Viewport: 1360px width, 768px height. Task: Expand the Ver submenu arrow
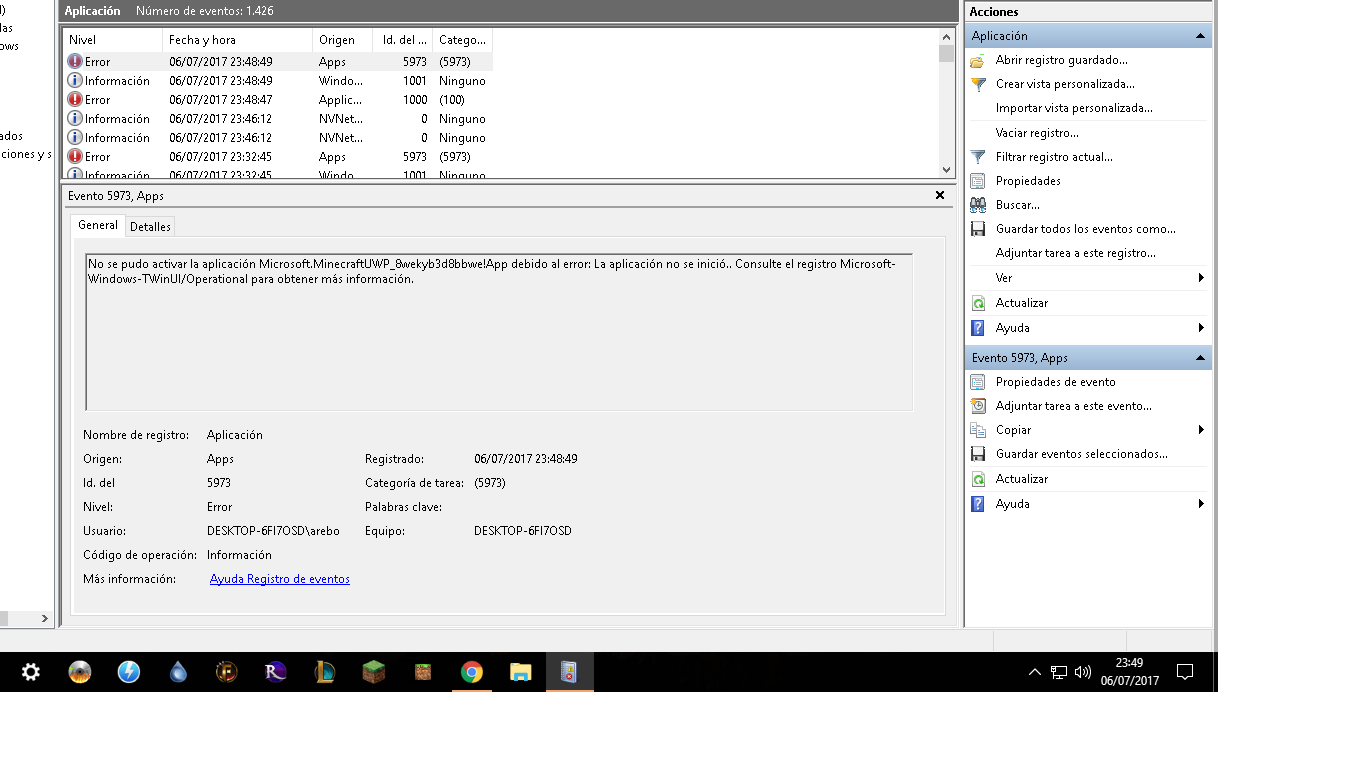(1201, 278)
